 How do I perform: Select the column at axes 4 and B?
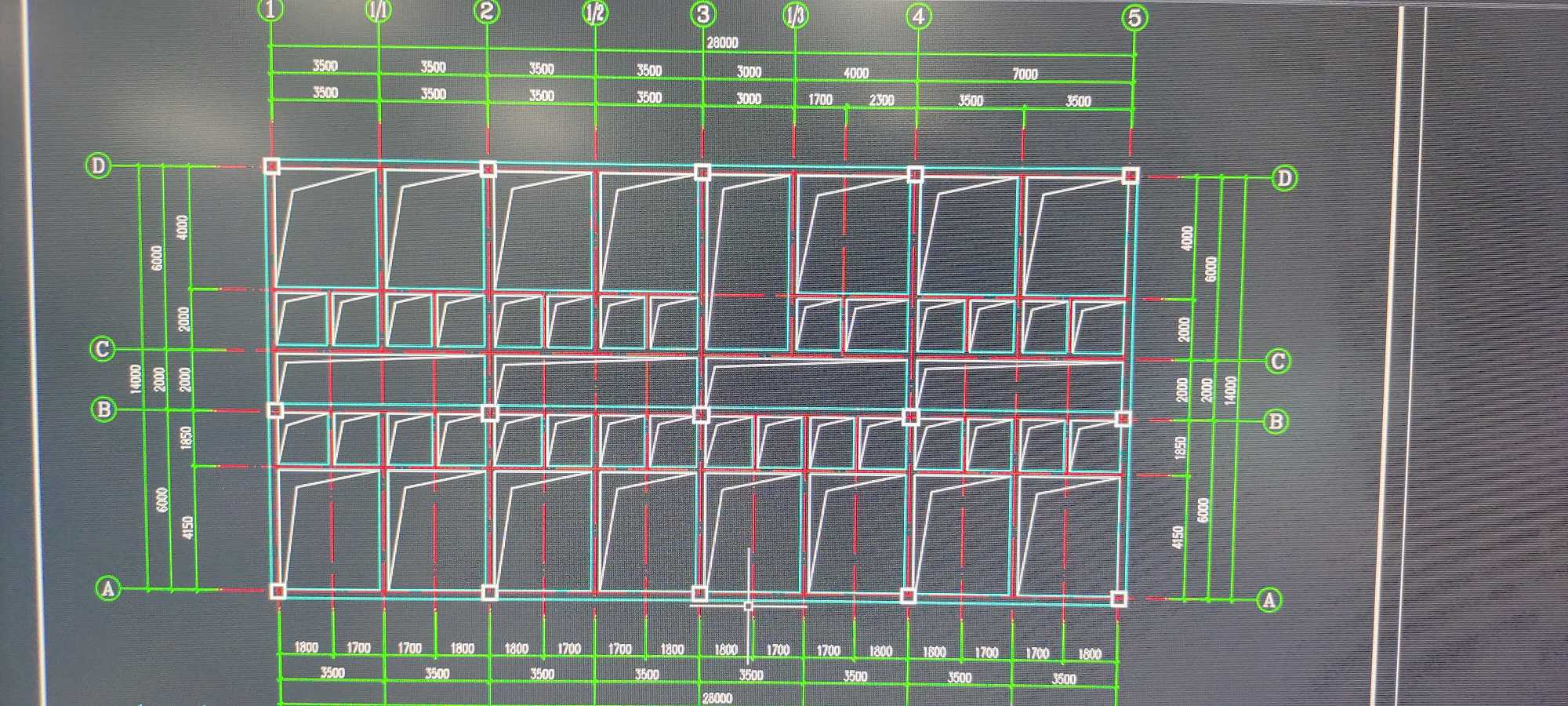tap(910, 417)
